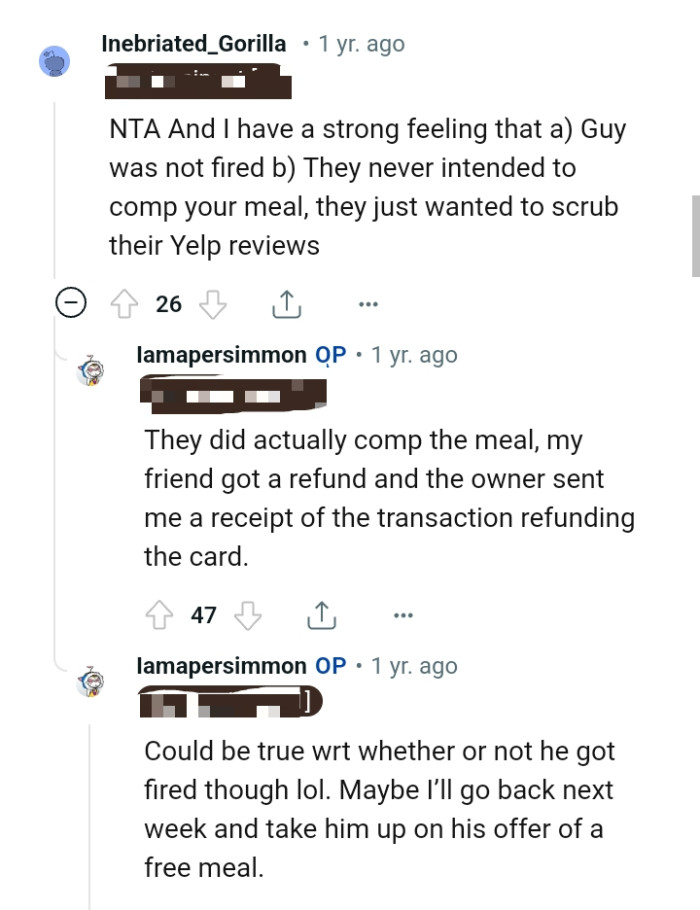Click the share icon under the NTA comment

[x=287, y=302]
